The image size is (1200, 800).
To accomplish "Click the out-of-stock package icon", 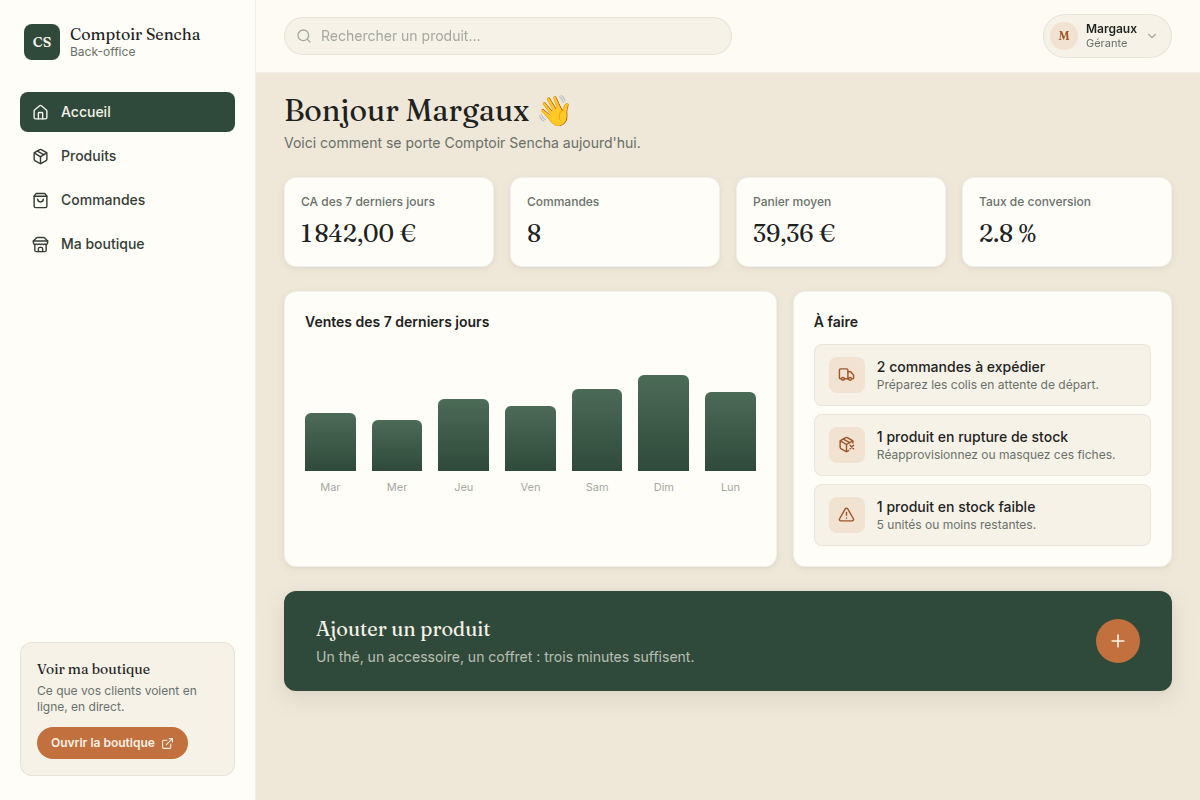I will [x=847, y=445].
